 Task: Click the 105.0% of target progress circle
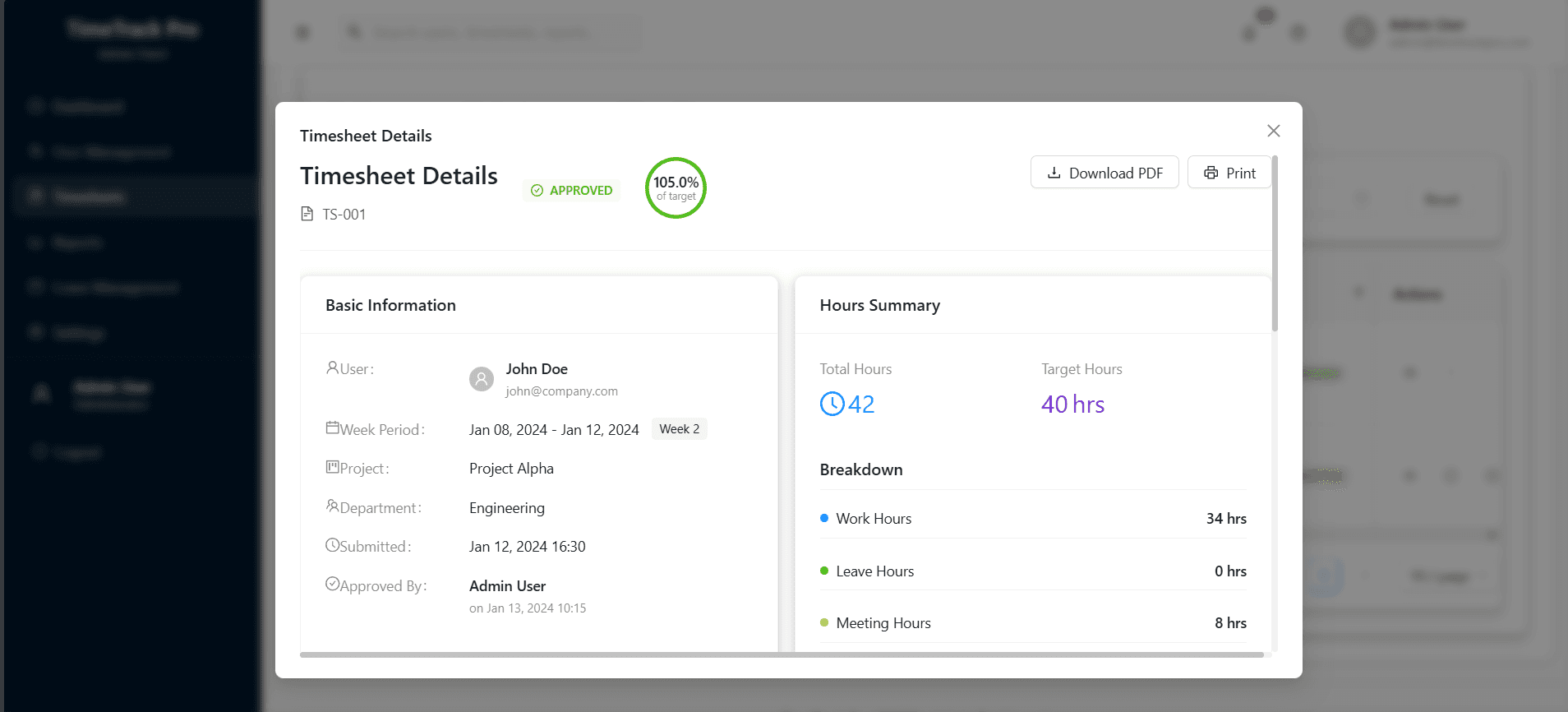676,188
